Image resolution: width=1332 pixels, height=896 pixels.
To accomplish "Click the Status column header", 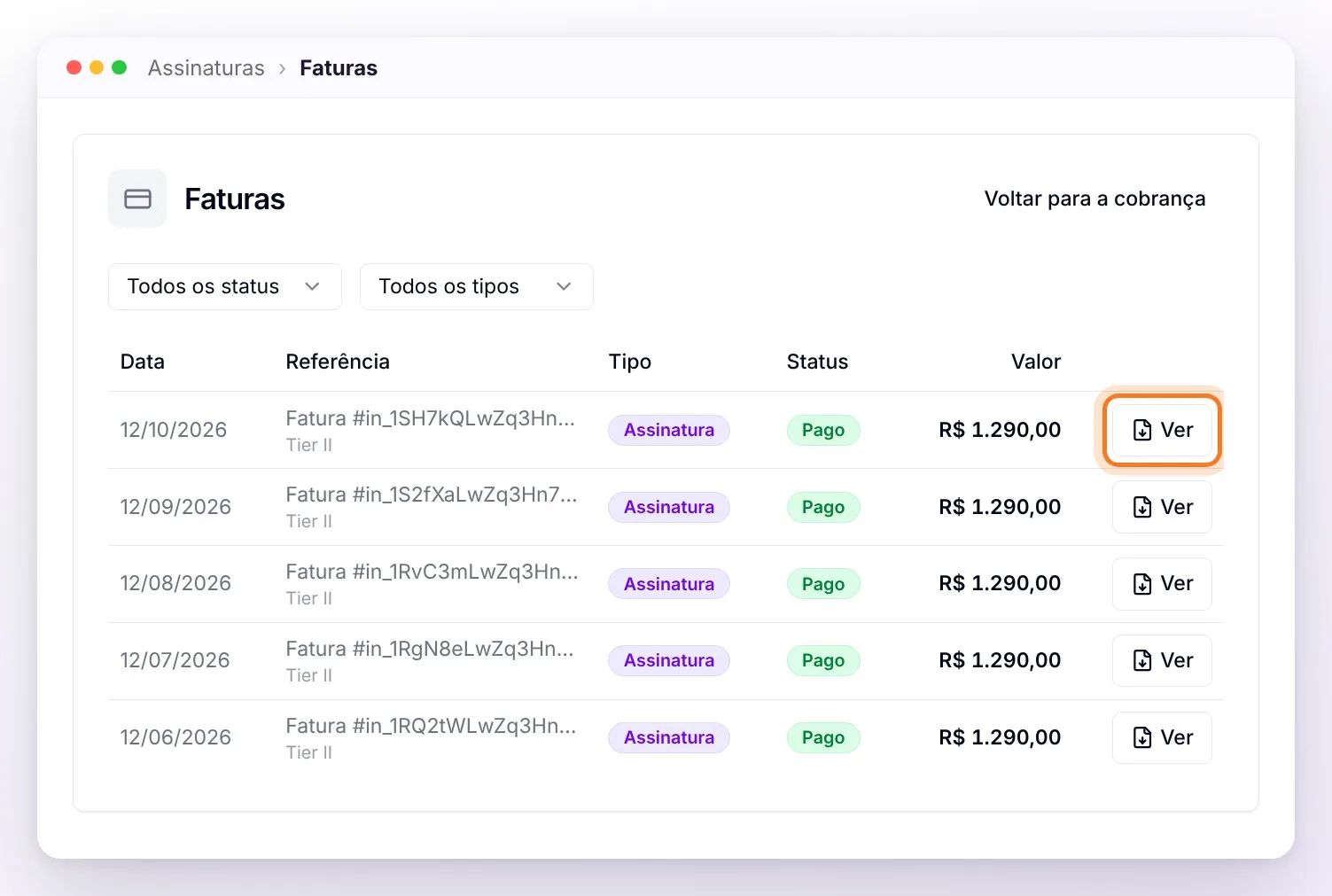I will click(817, 362).
